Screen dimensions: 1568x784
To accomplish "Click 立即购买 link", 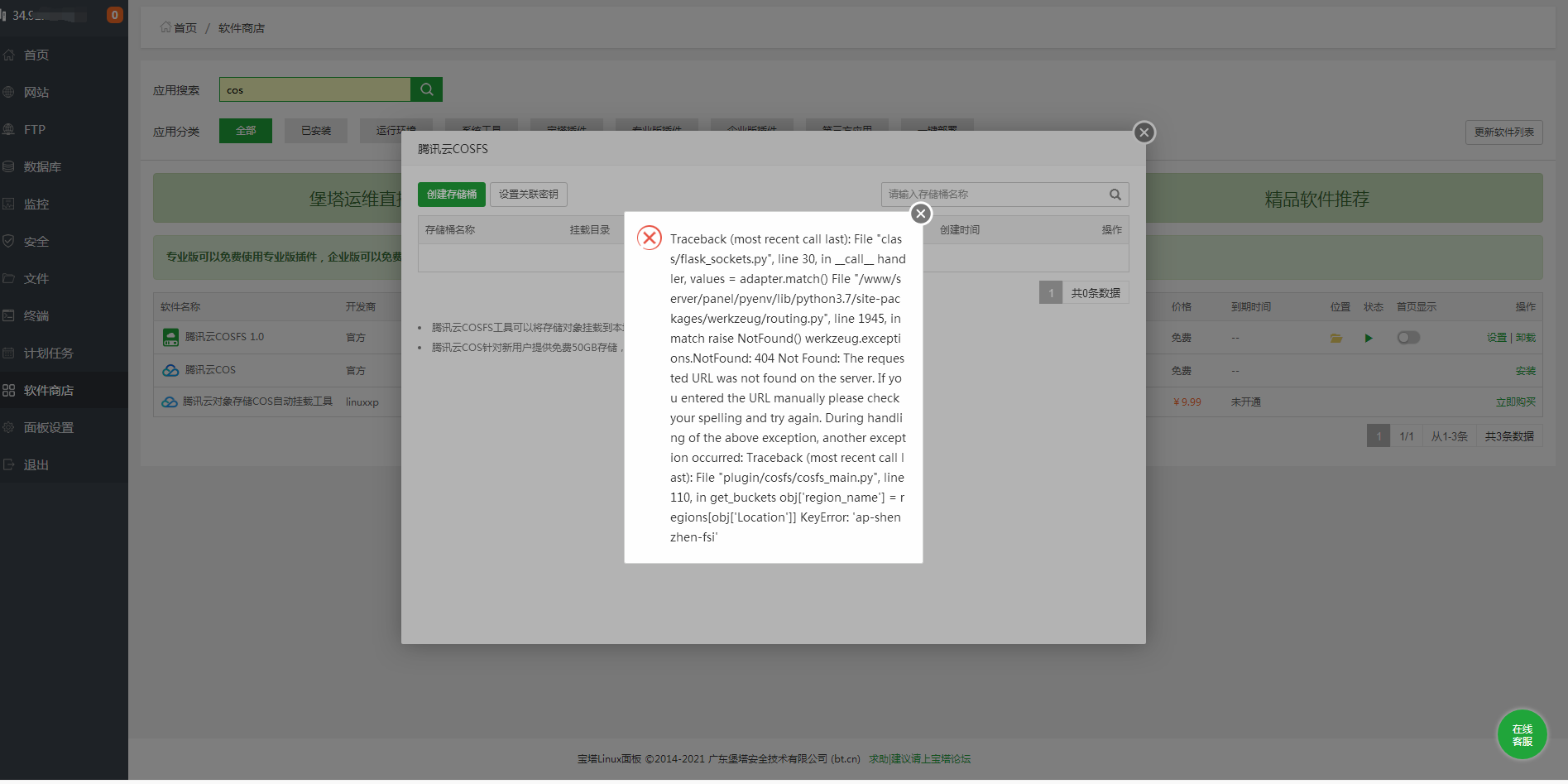I will pos(1516,402).
